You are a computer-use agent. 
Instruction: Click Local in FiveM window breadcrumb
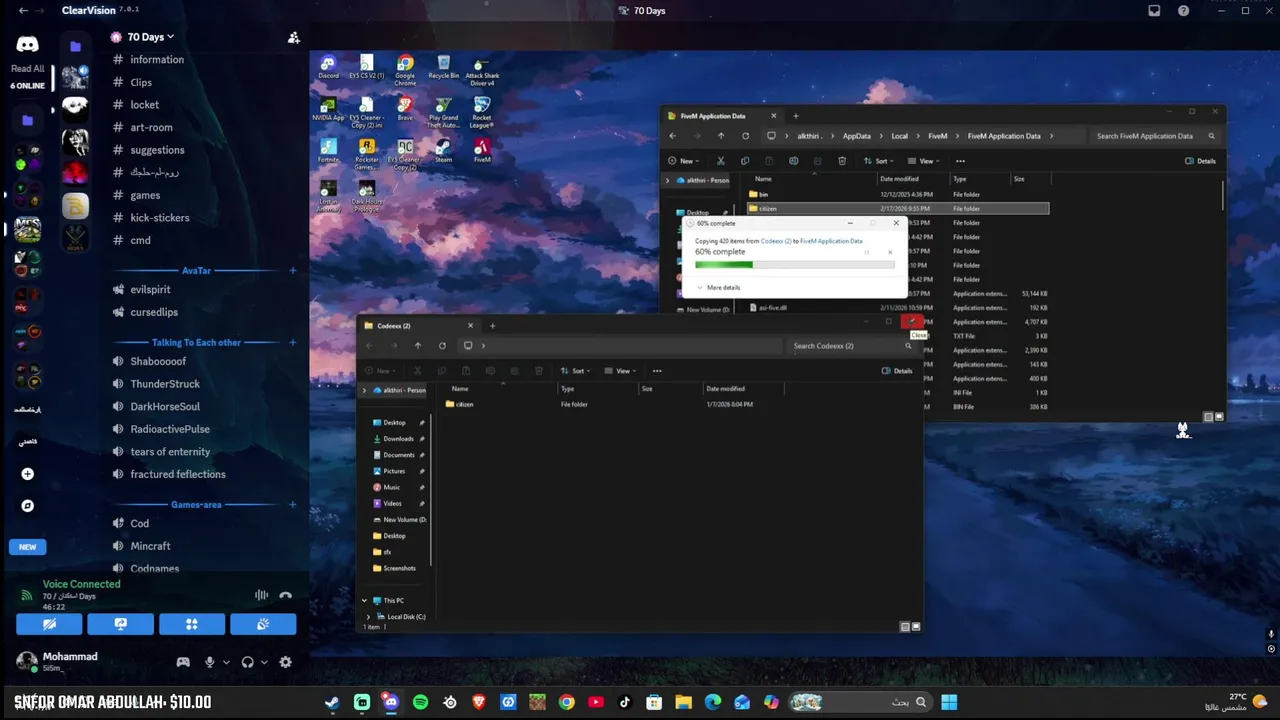pos(899,136)
